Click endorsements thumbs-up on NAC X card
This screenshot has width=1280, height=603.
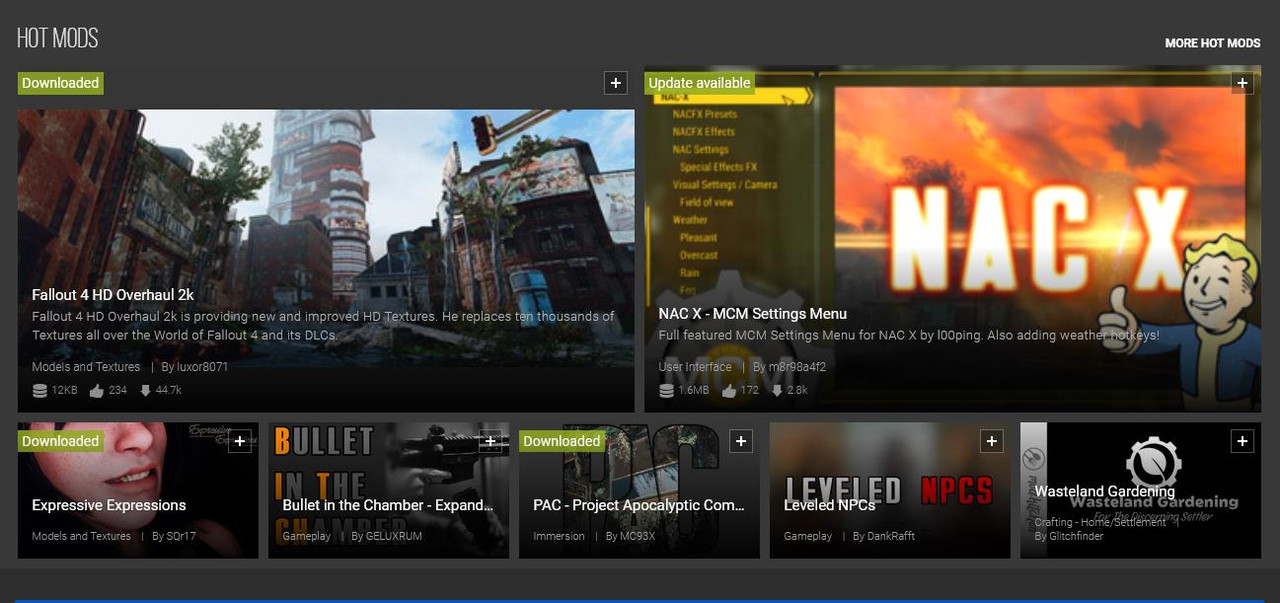(728, 390)
